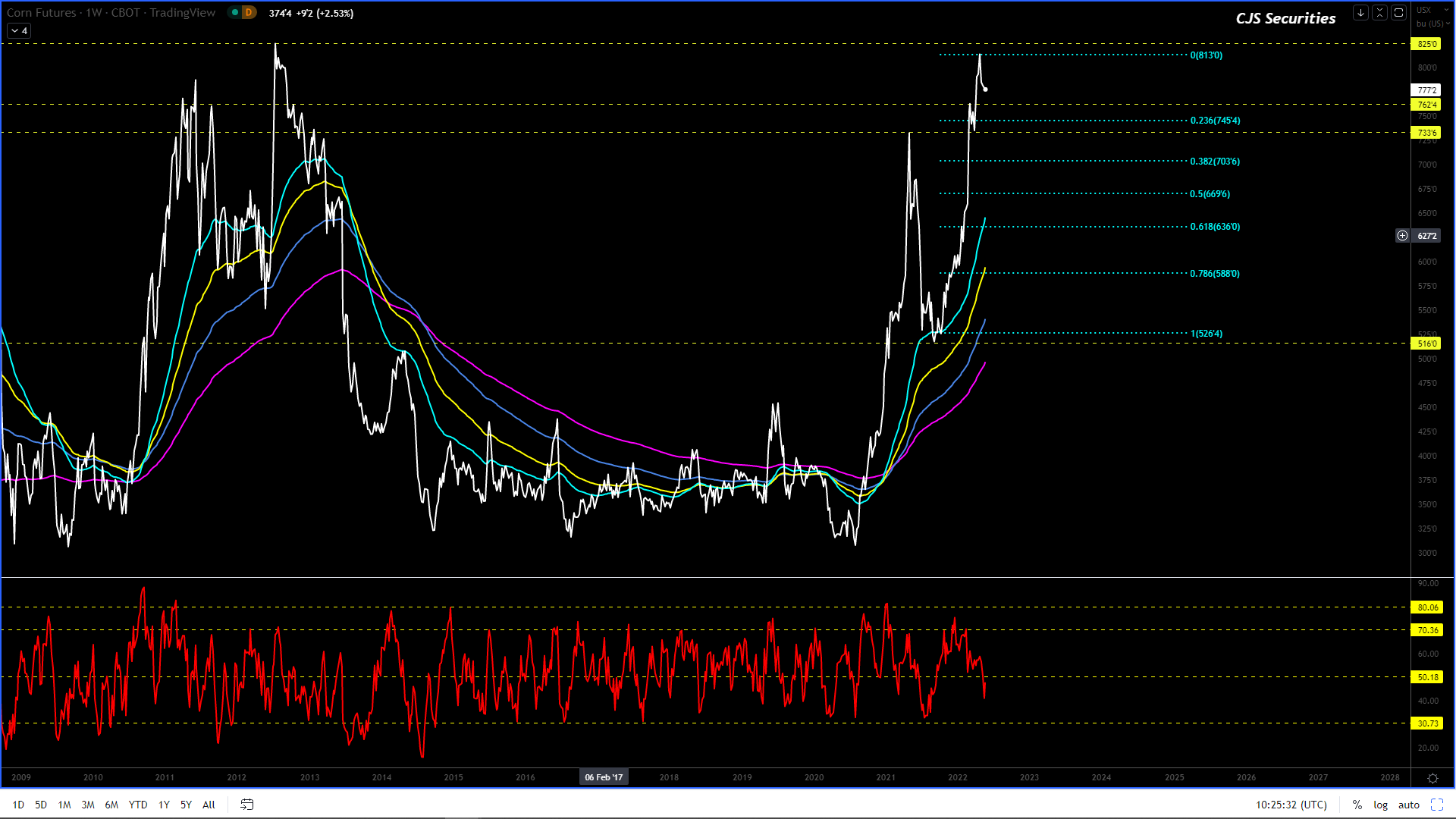Viewport: 1456px width, 819px height.
Task: Click the move pane down arrow icon
Action: click(1360, 13)
